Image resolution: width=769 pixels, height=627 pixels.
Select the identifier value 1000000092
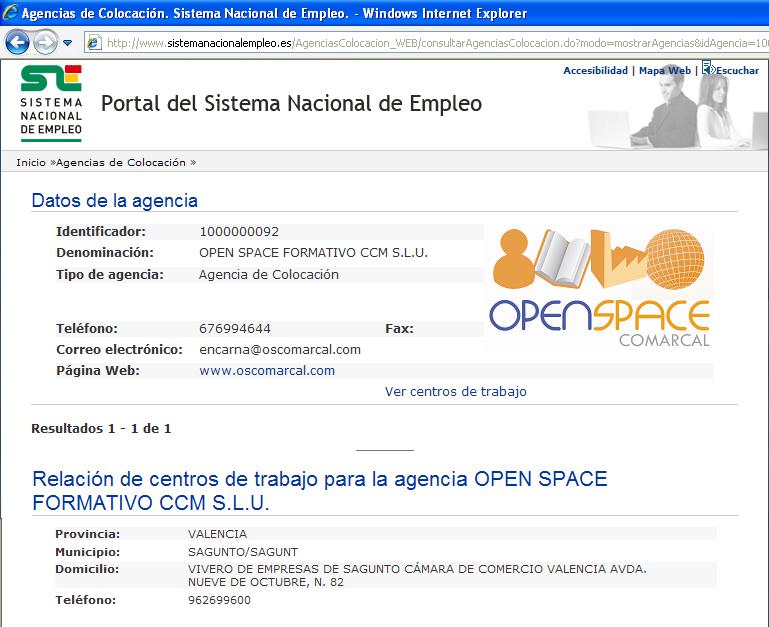pyautogui.click(x=239, y=232)
